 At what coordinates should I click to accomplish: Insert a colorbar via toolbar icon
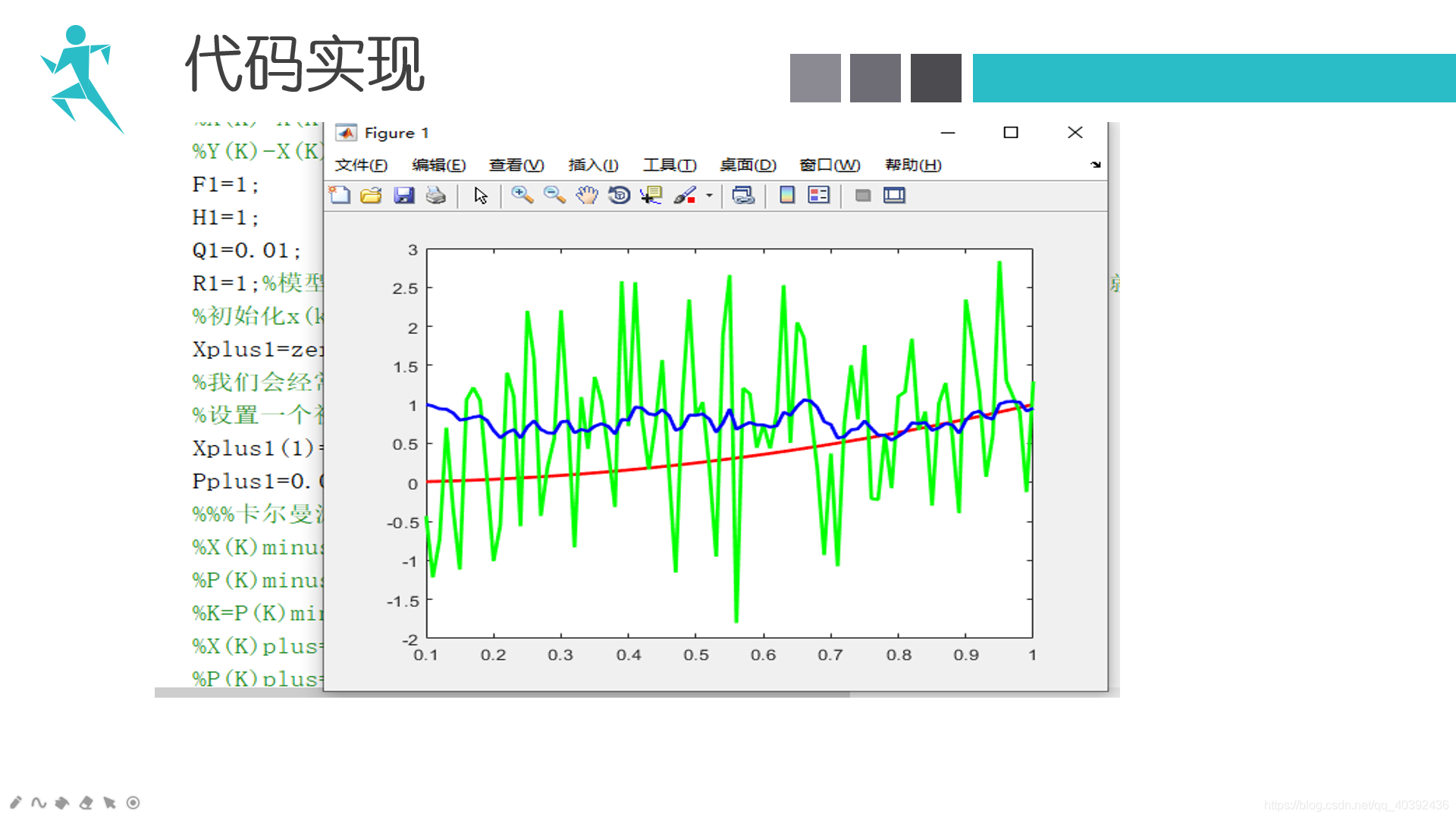point(787,195)
